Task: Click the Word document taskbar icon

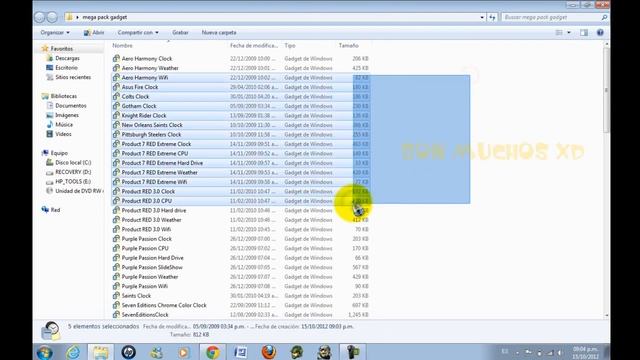Action: click(240, 352)
